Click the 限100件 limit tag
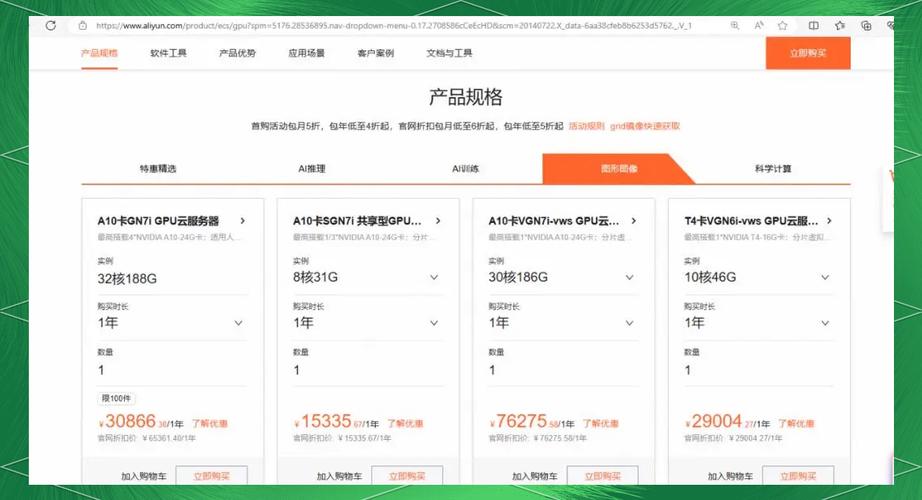The image size is (922, 500). click(x=116, y=398)
